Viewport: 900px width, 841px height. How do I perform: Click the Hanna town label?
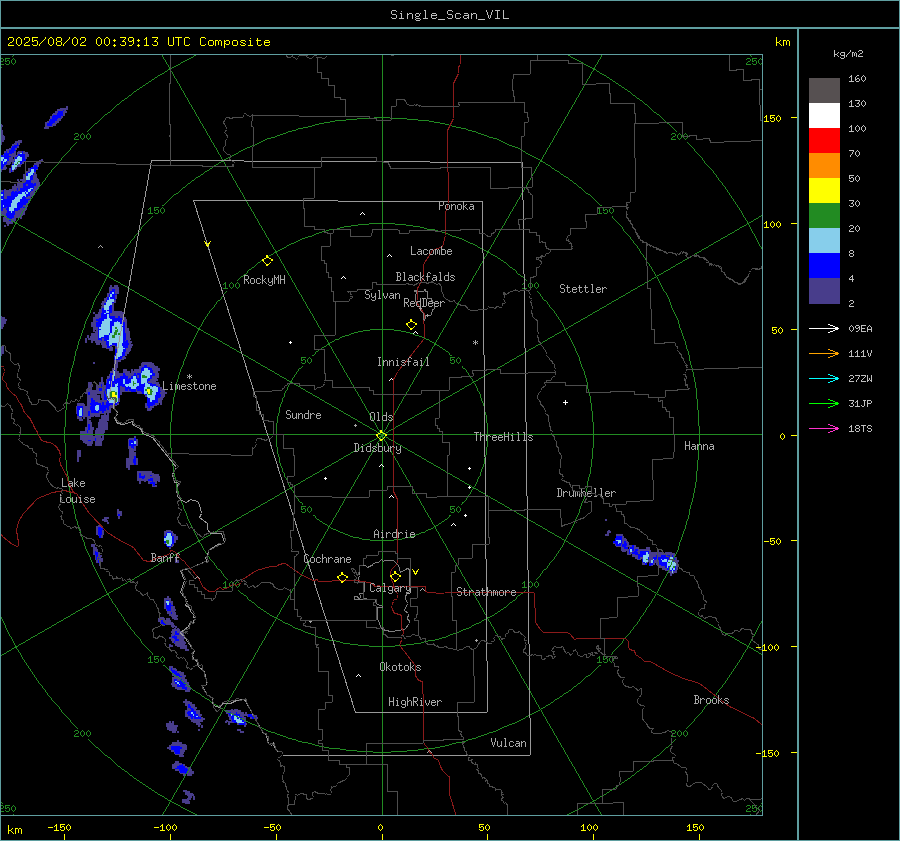pyautogui.click(x=699, y=446)
